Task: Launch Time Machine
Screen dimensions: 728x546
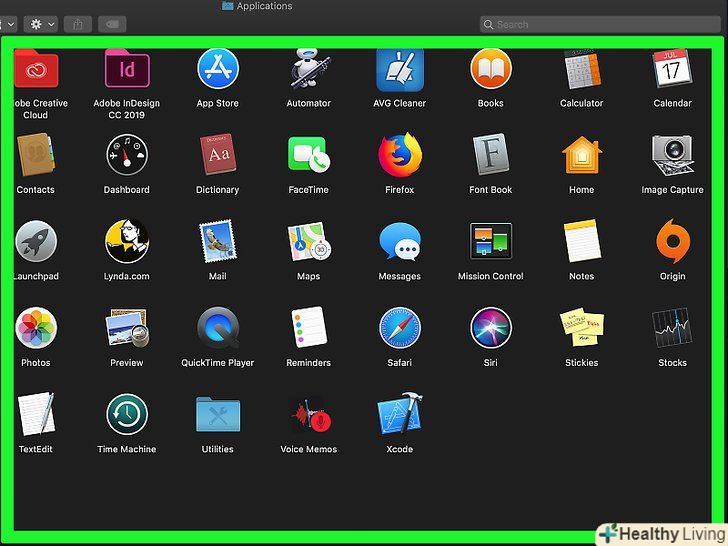Action: coord(127,414)
